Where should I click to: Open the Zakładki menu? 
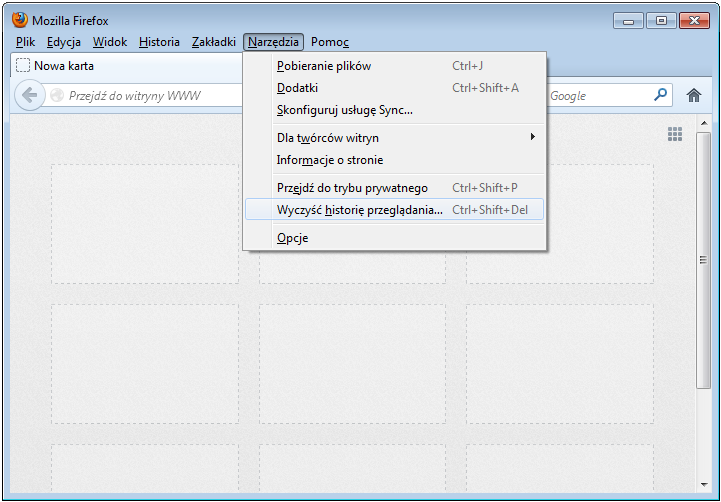pos(214,42)
